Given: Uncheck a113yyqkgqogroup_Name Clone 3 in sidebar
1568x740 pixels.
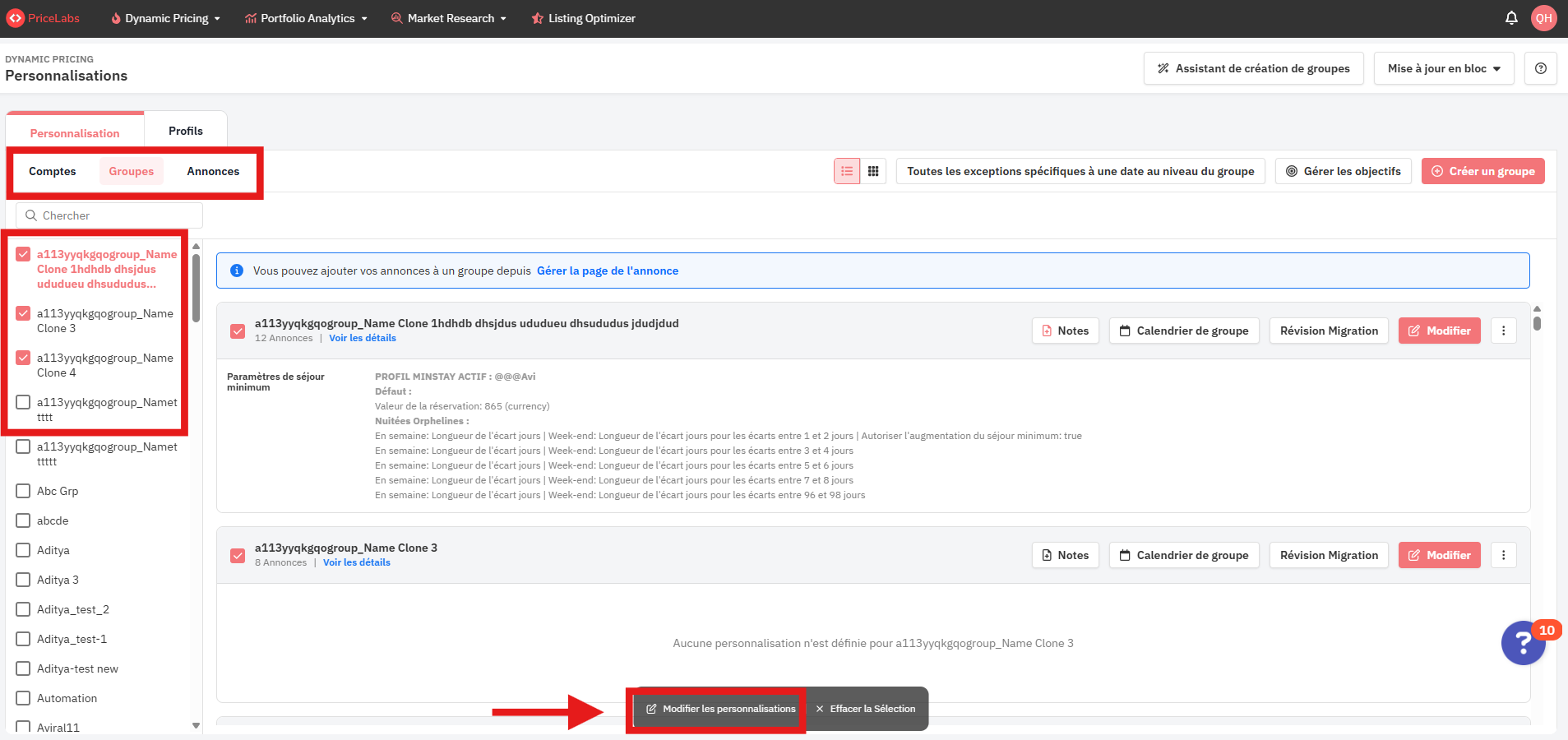Looking at the screenshot, I should [x=23, y=313].
